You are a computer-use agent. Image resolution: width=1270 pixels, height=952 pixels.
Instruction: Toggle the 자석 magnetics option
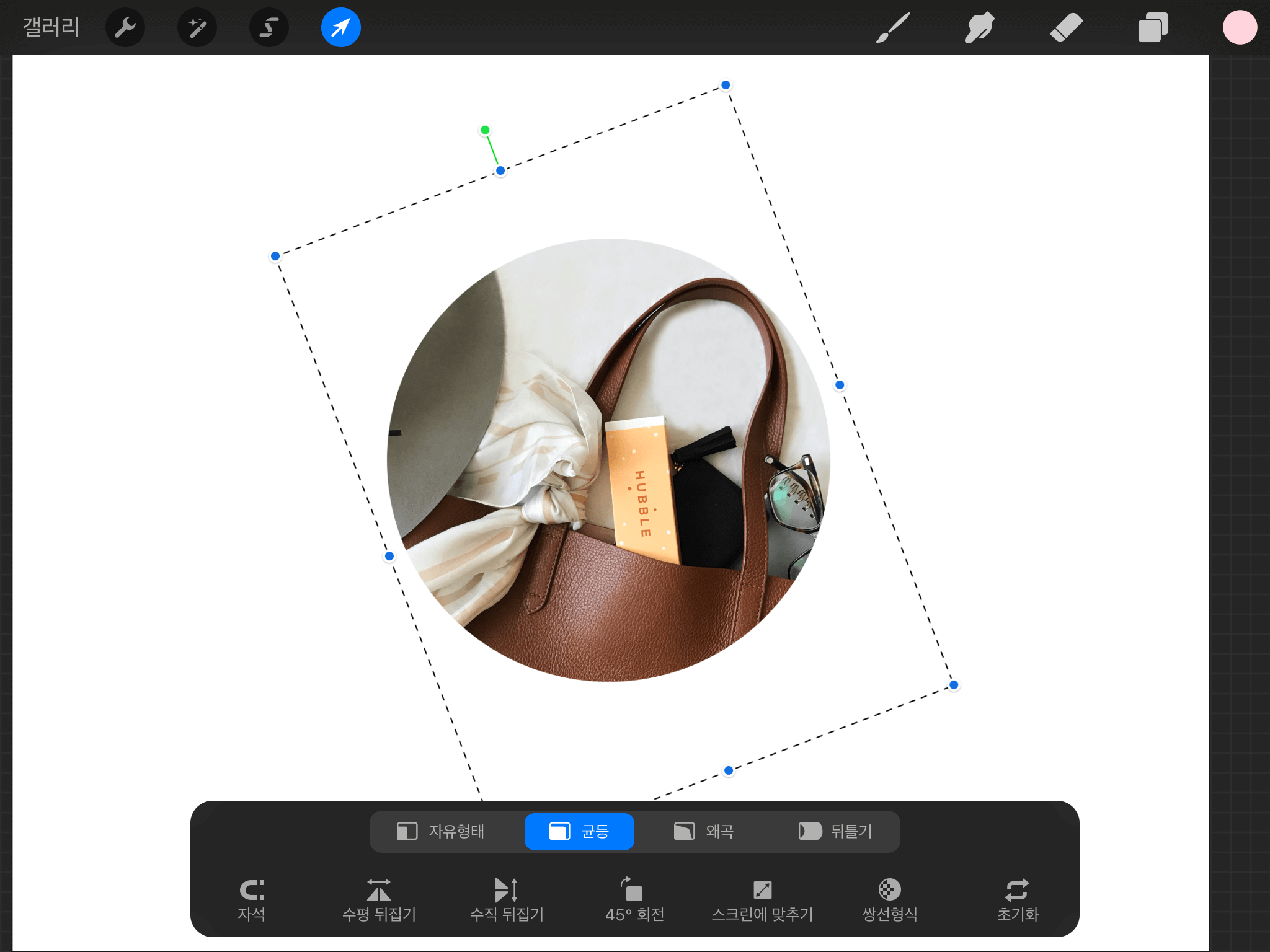pos(252,899)
